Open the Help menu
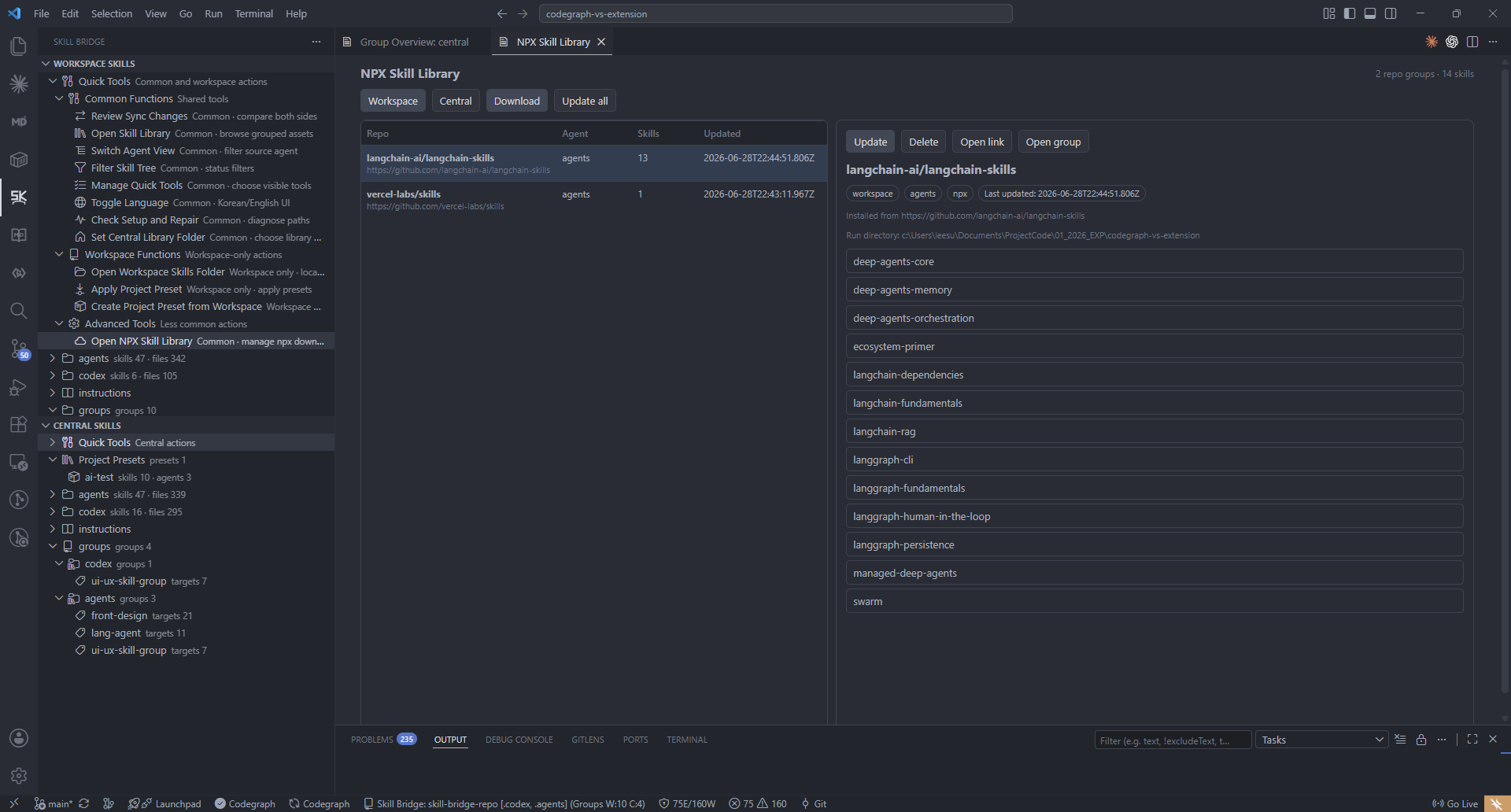The image size is (1511, 812). tap(296, 13)
